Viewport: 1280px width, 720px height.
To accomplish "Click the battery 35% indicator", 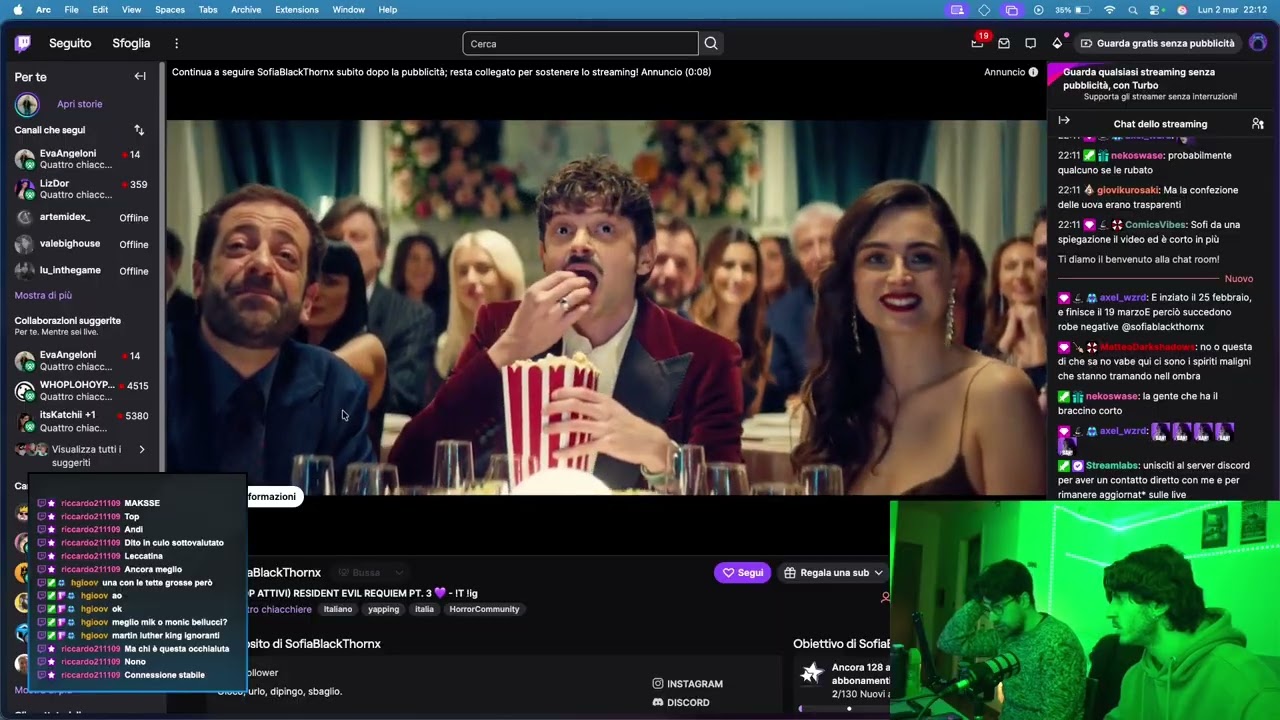I will coord(1072,10).
